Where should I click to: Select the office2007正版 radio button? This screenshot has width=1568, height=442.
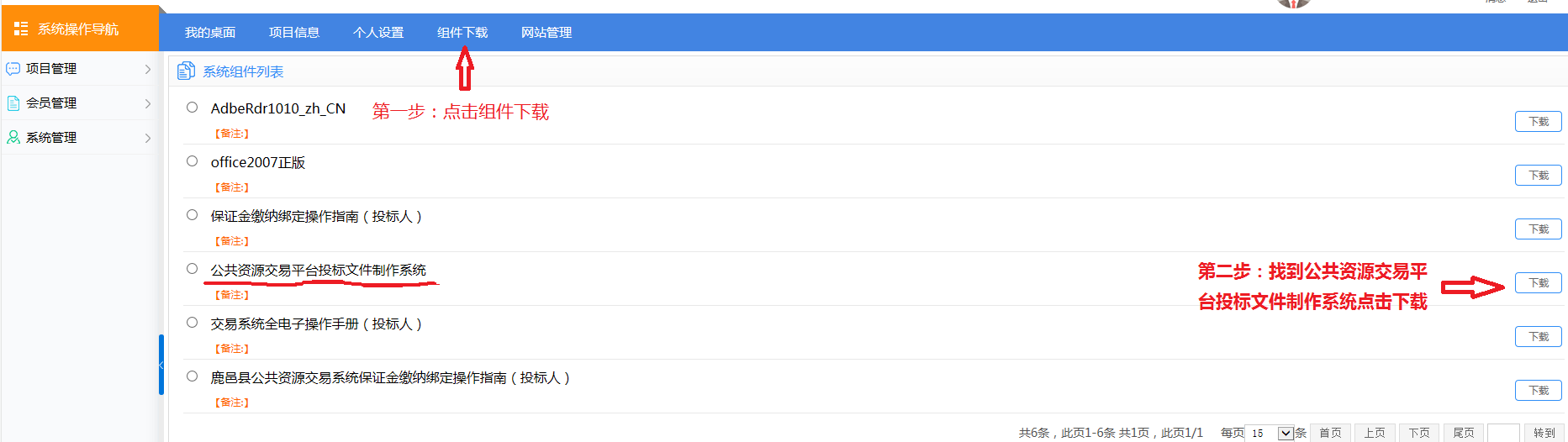[193, 161]
